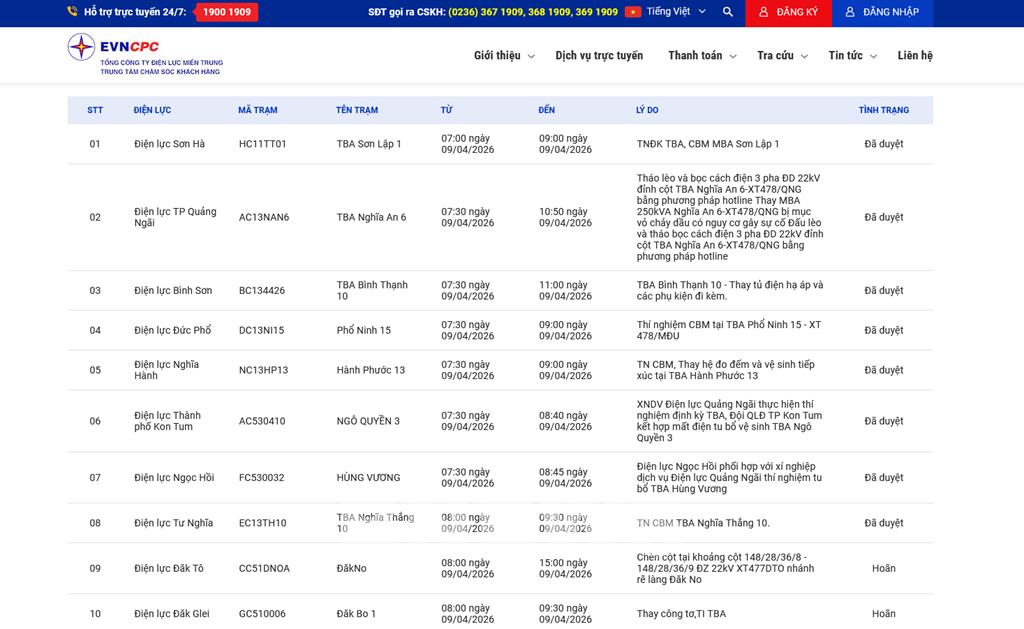
Task: Click the ĐIỆN LỰC column header
Action: point(152,110)
